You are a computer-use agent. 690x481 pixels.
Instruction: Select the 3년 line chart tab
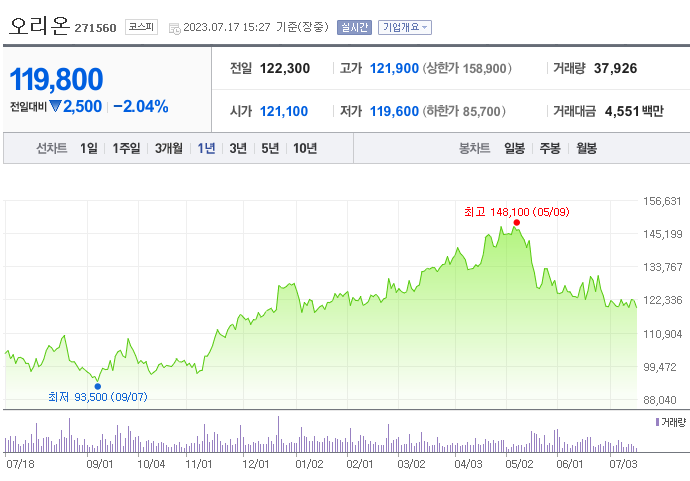point(238,148)
